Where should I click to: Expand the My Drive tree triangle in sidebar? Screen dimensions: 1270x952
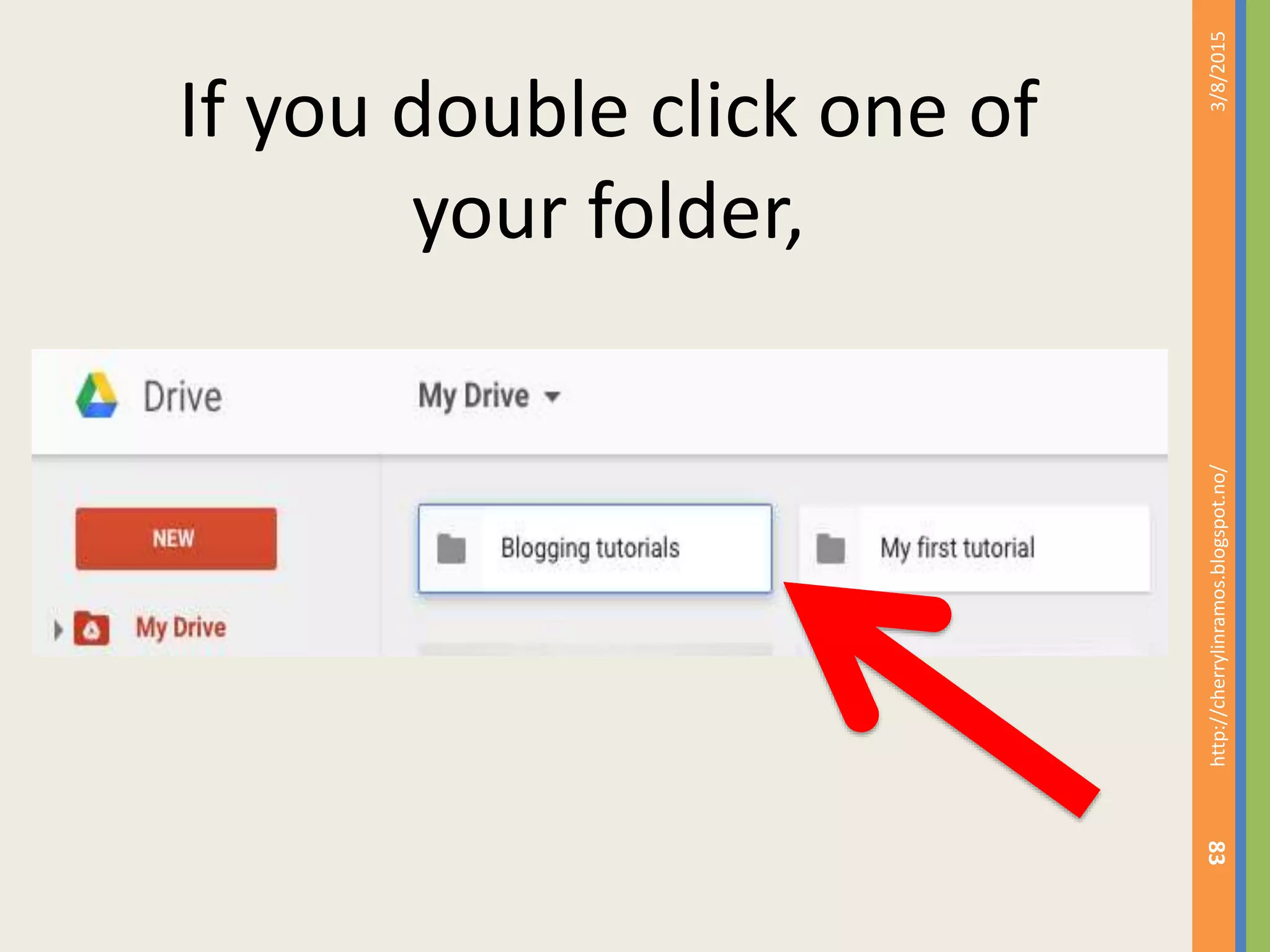click(x=58, y=630)
